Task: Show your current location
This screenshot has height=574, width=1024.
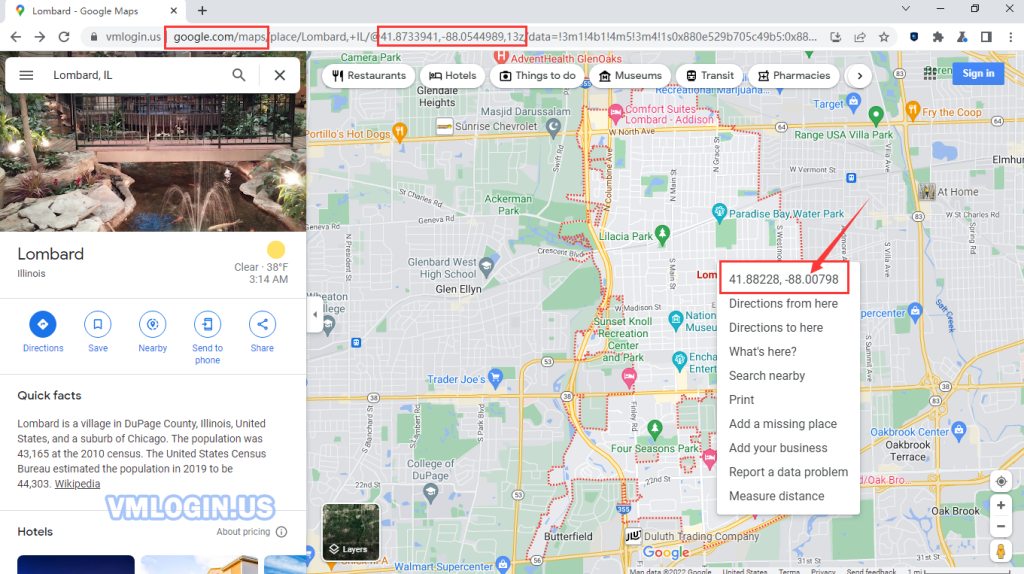Action: (x=1000, y=482)
